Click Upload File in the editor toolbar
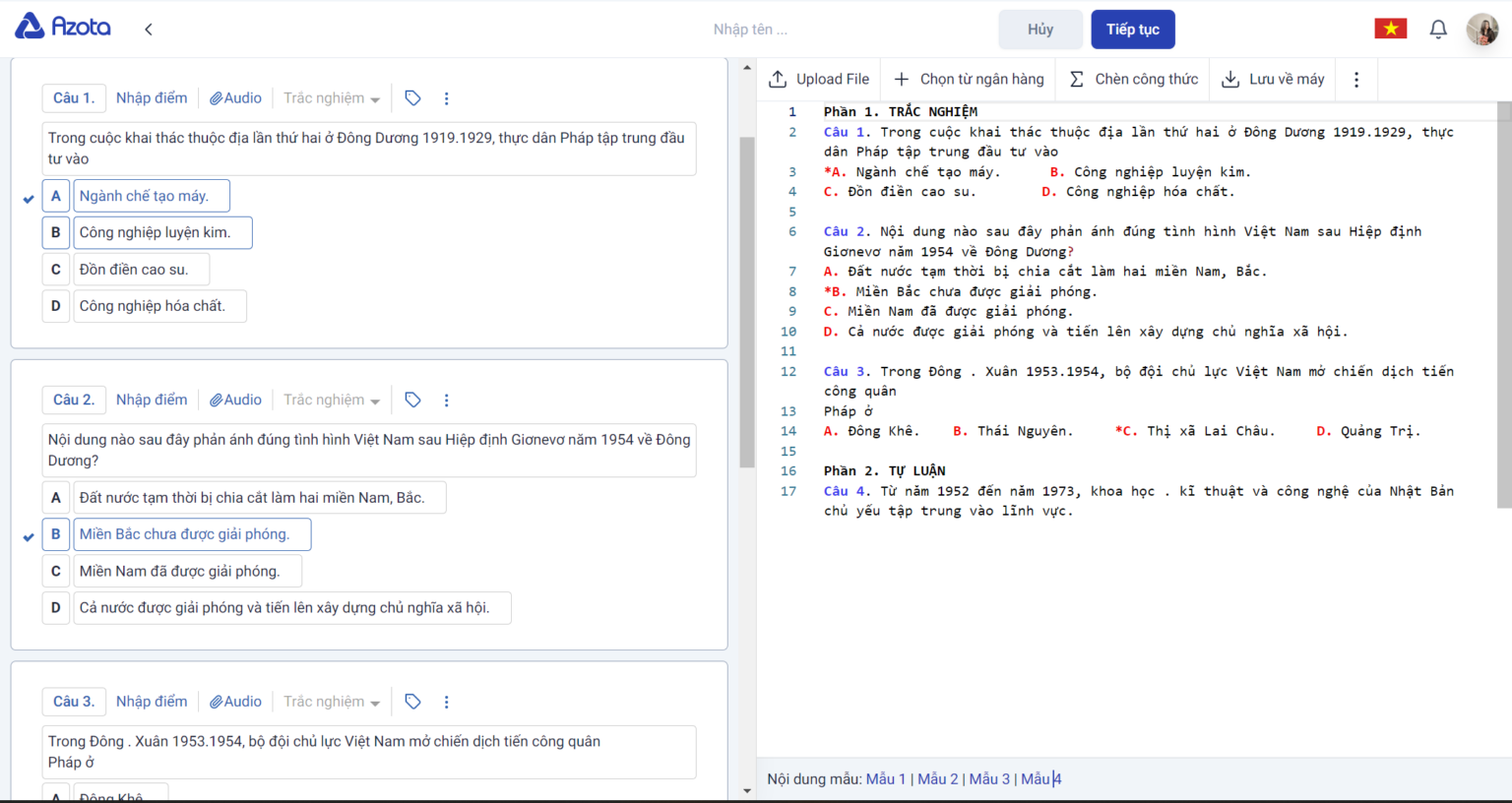Viewport: 1512px width, 803px height. pyautogui.click(x=819, y=80)
